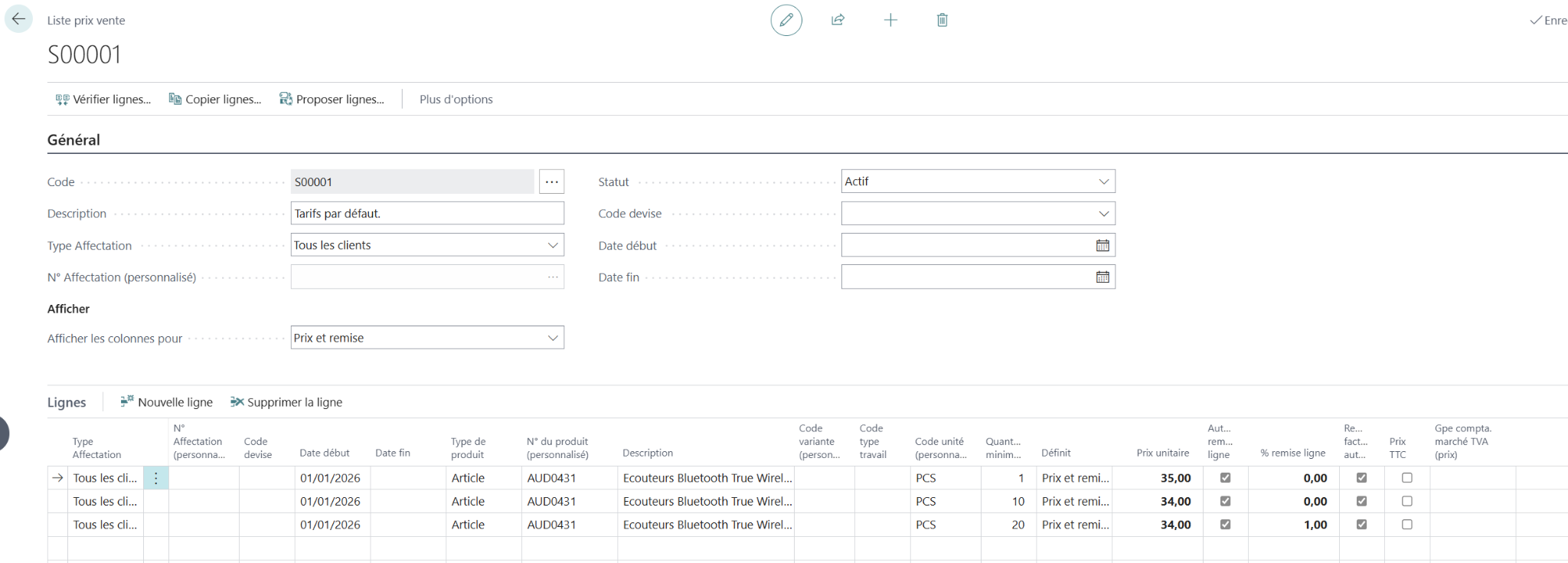Toggle Aut. rem. ligne for quantity 1 row

1225,478
